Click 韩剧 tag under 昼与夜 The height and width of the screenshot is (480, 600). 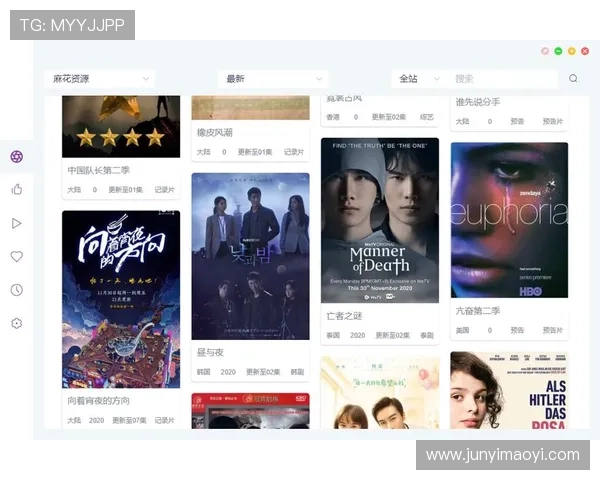tap(297, 372)
